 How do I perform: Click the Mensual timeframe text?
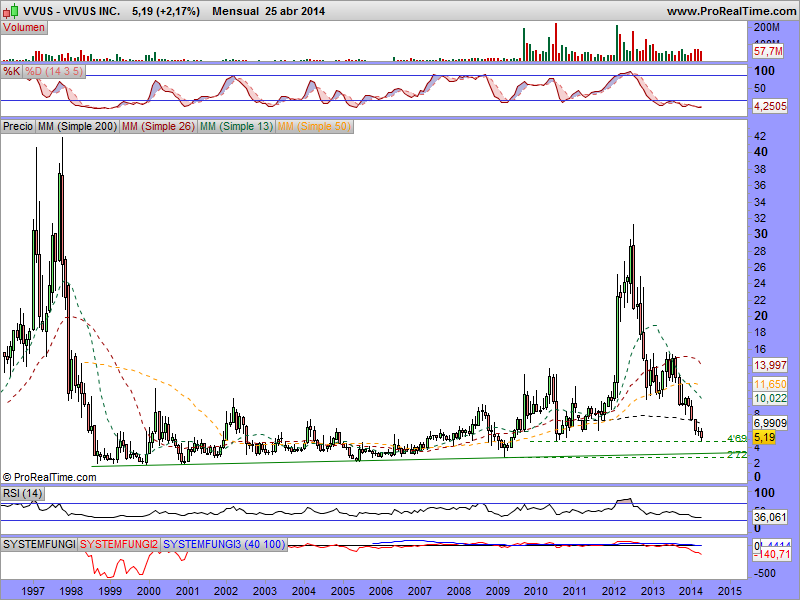click(235, 11)
